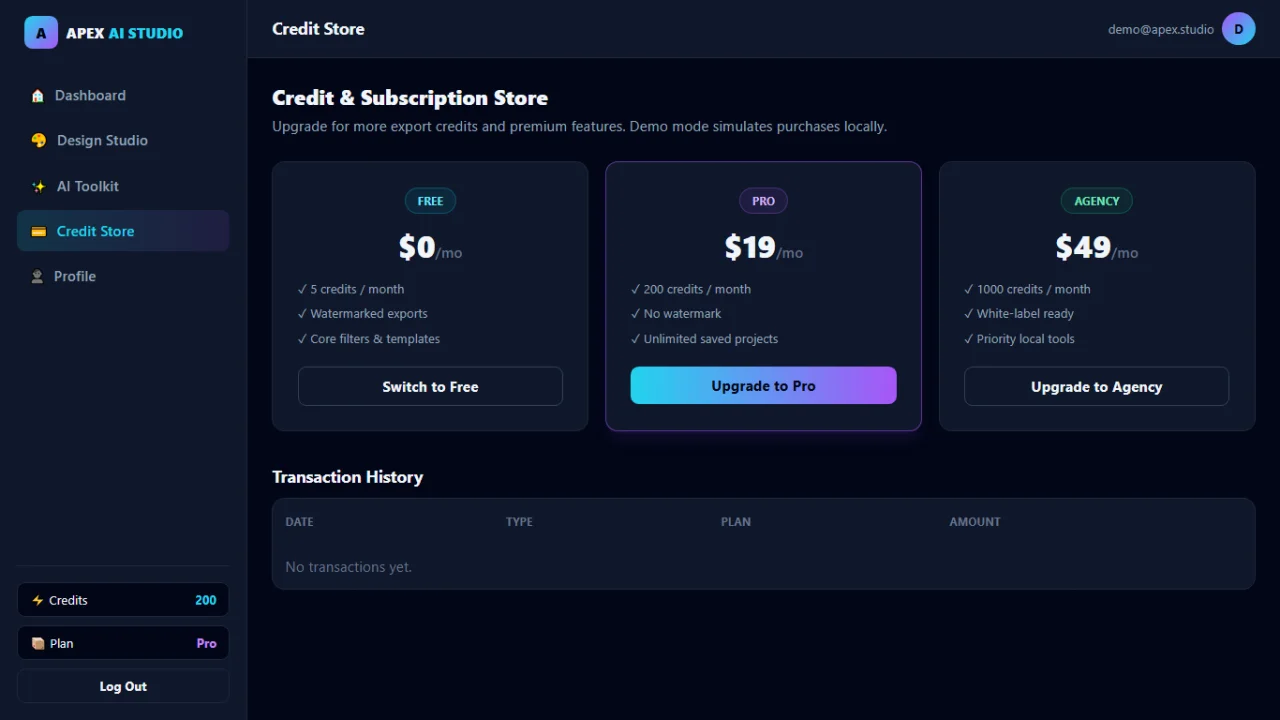
Task: Click the Design Studio palette icon
Action: (x=39, y=141)
